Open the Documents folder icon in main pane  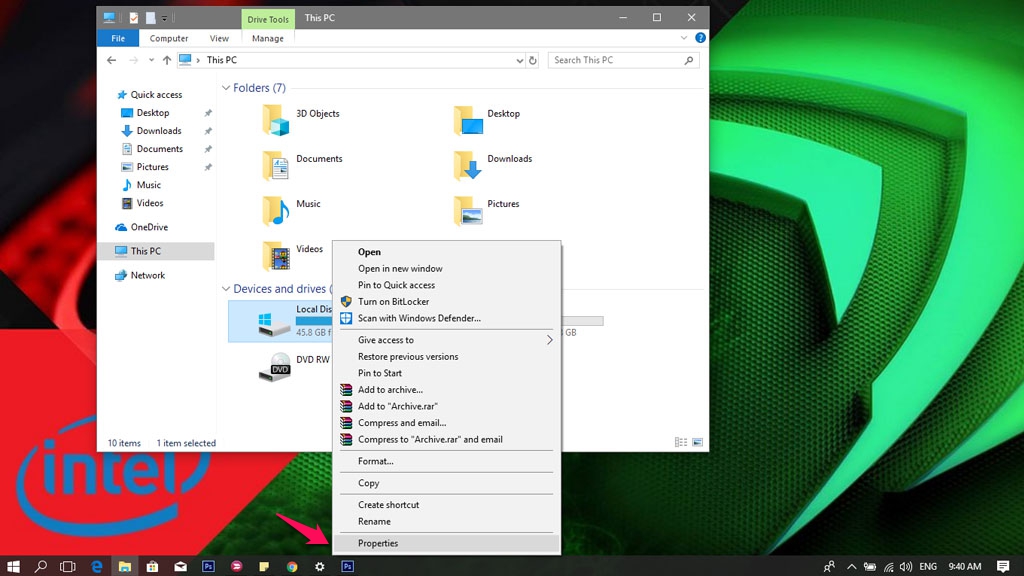pos(276,165)
